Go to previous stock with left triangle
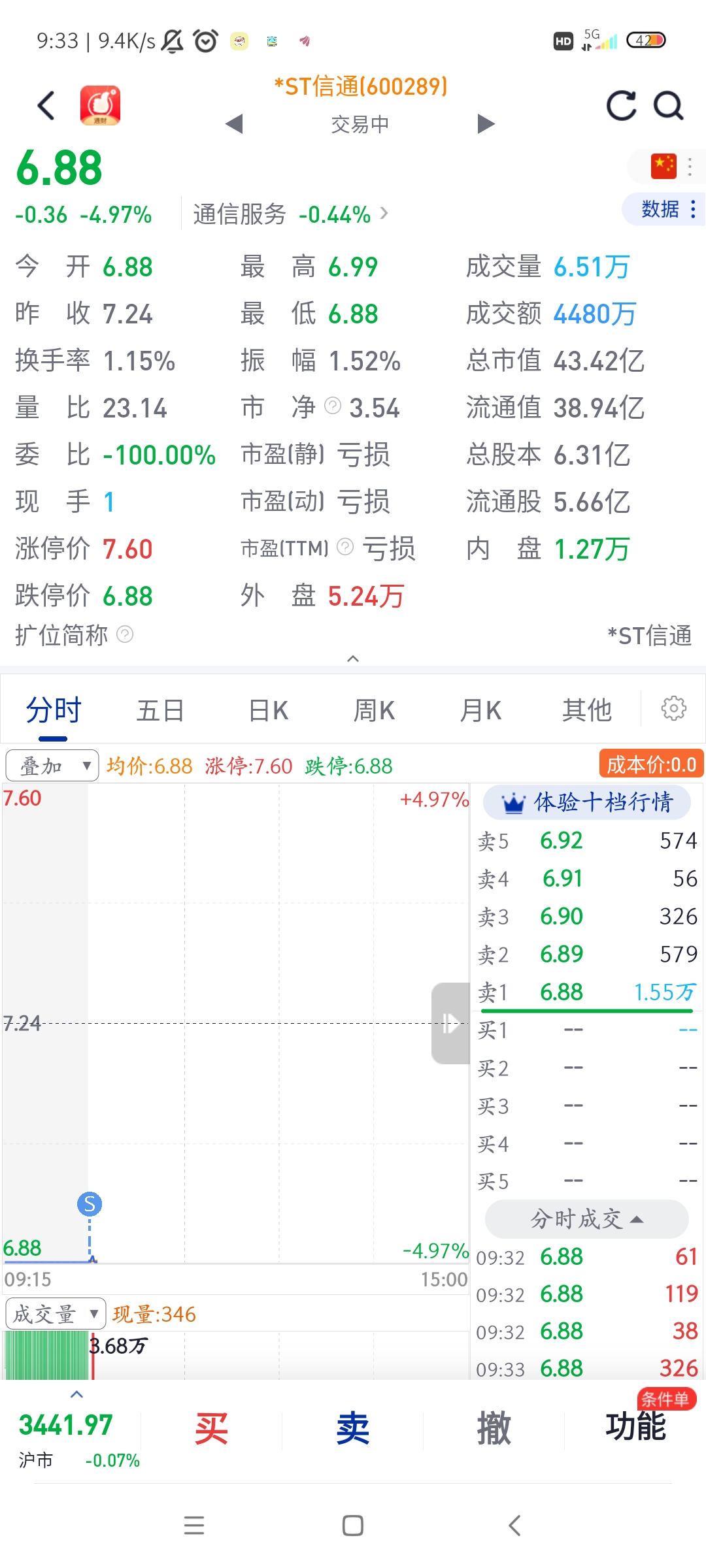Viewport: 706px width, 1568px height. click(x=234, y=123)
